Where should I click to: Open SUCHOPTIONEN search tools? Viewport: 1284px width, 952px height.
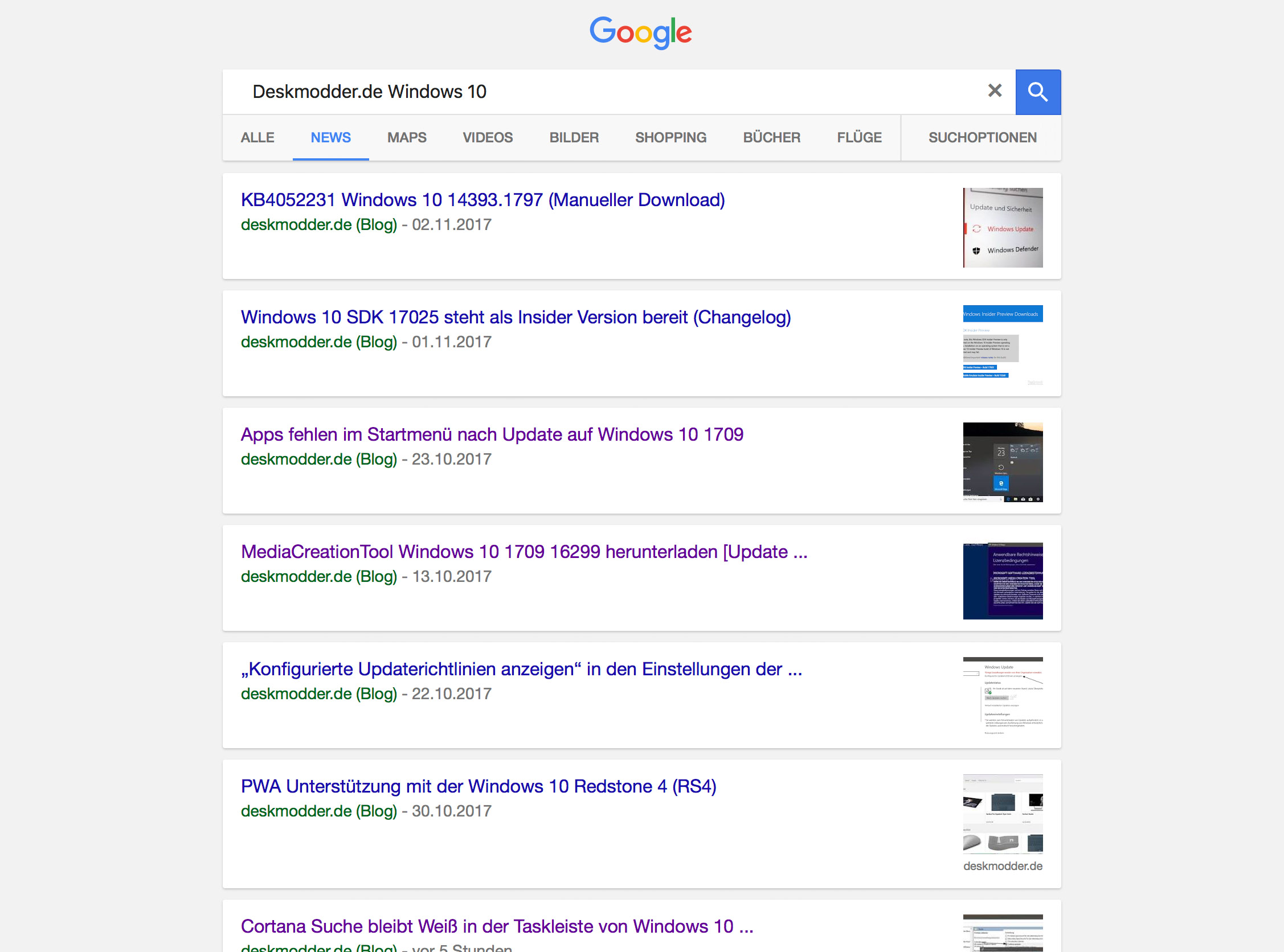[982, 138]
